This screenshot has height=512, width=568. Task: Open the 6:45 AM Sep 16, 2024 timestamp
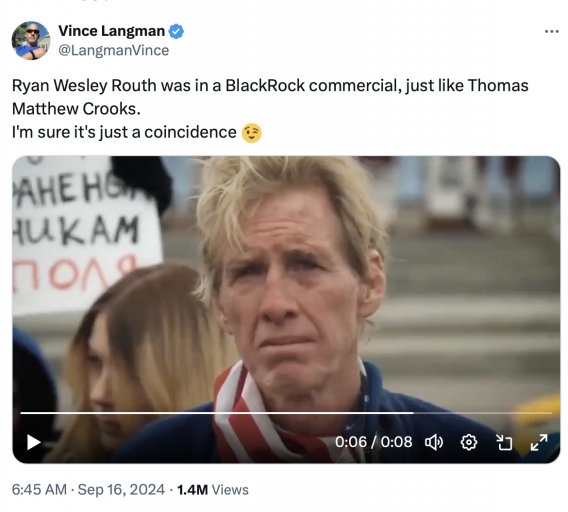point(88,490)
